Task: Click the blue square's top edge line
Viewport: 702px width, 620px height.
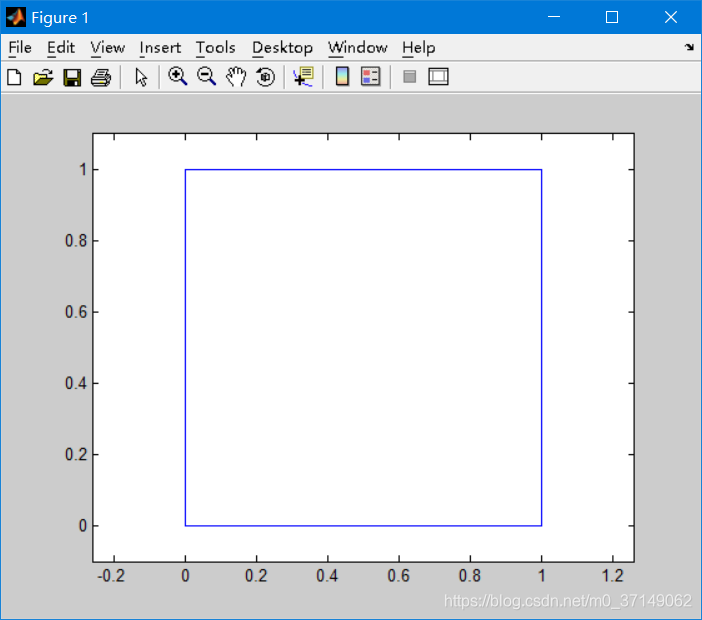Action: click(364, 170)
